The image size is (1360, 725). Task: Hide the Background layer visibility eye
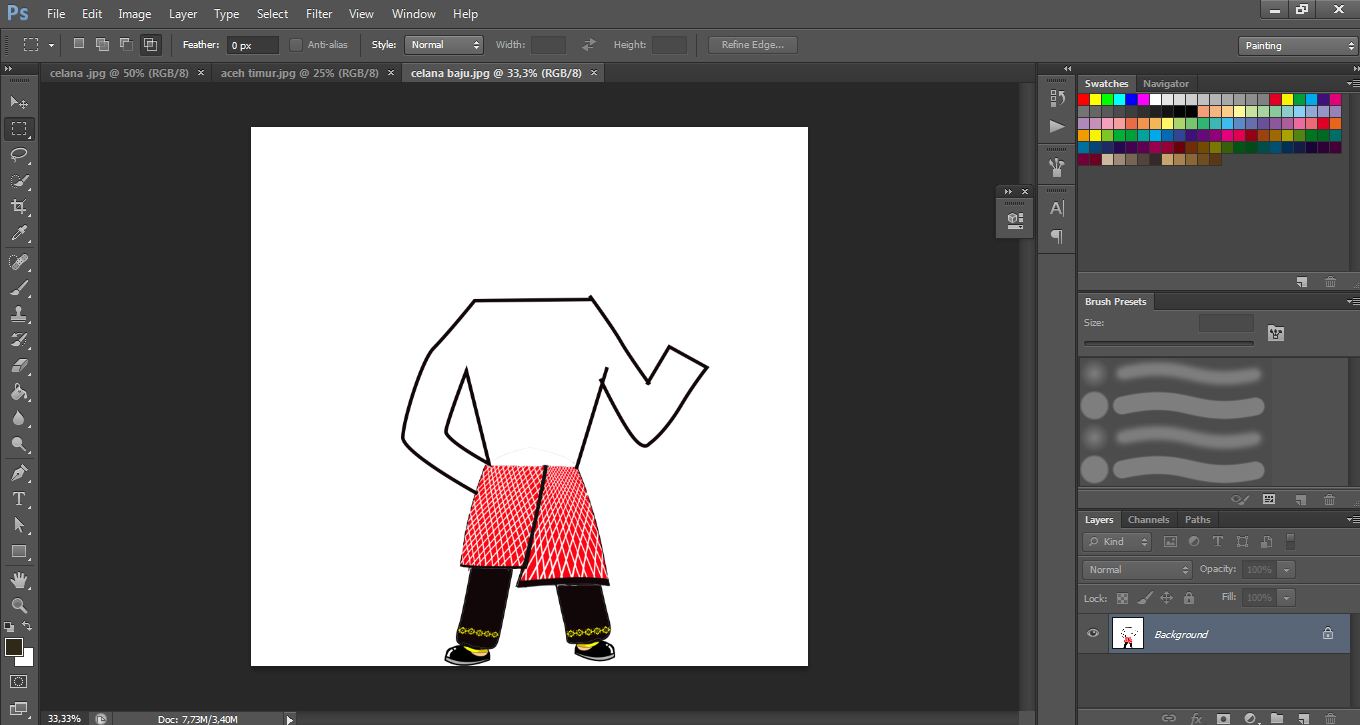click(x=1093, y=633)
